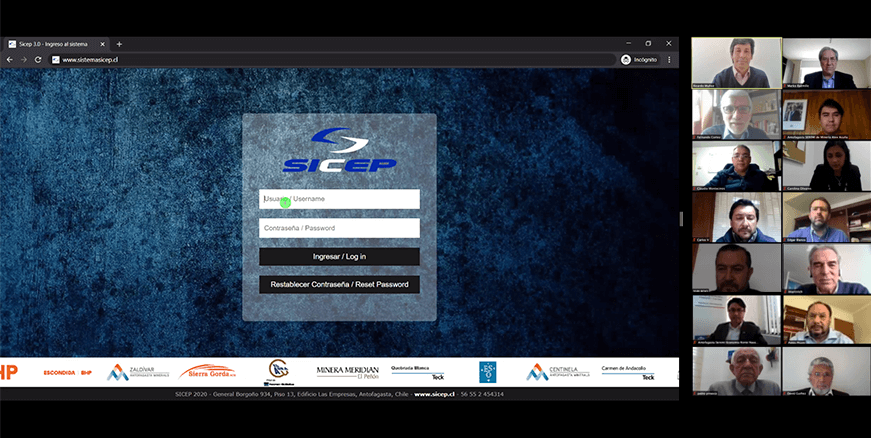
Task: Open a new tab with the plus icon
Action: [119, 44]
